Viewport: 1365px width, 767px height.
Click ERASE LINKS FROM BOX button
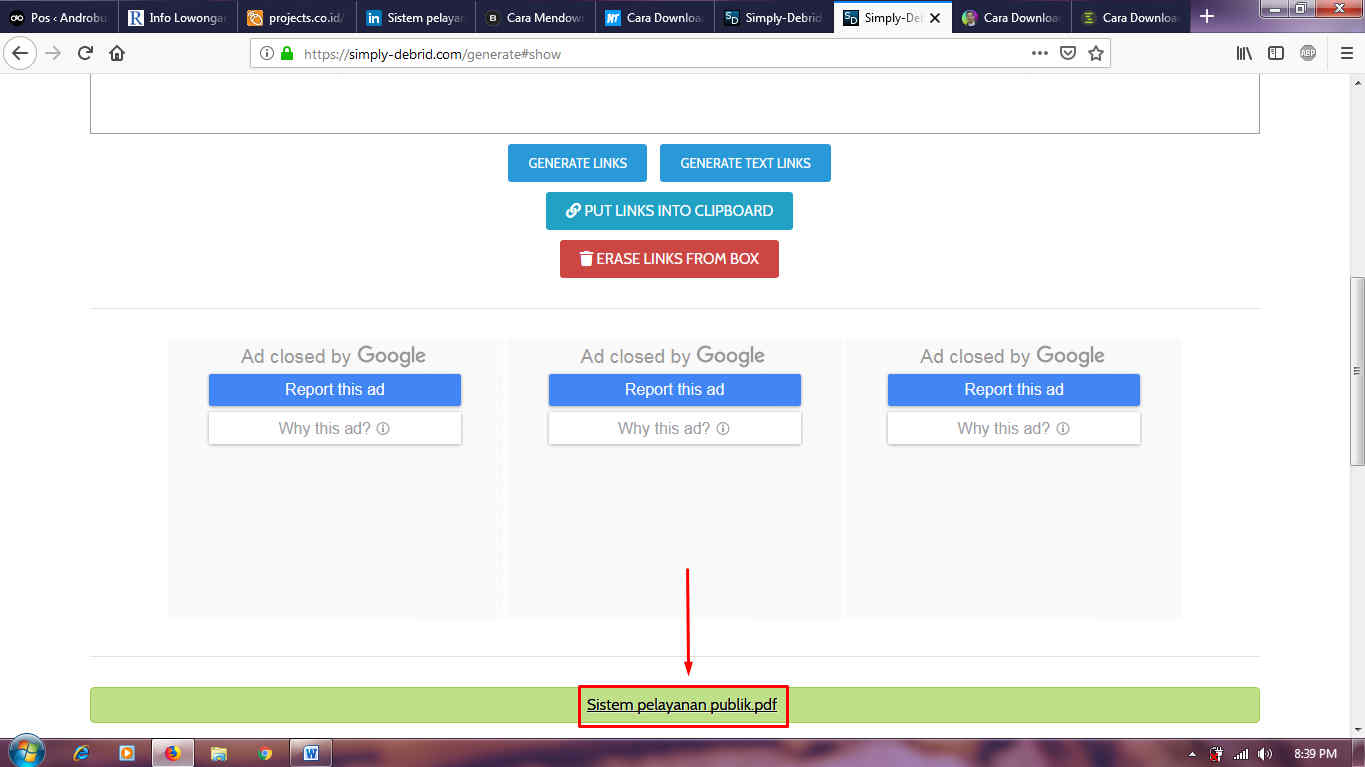(x=669, y=258)
